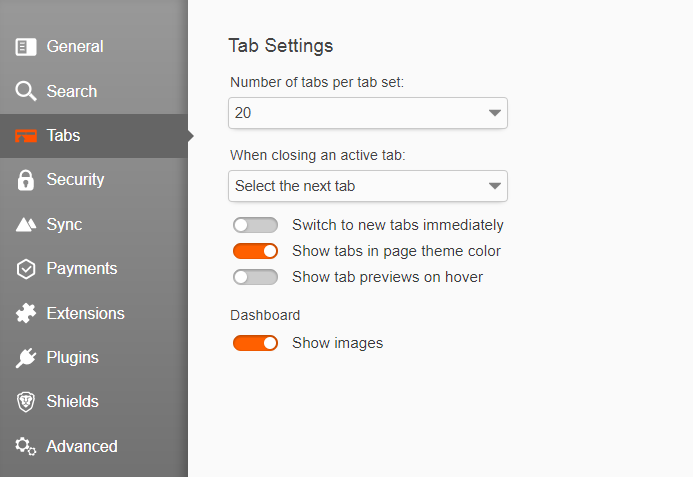Enable Switch to new tabs immediately
The image size is (693, 477).
[x=255, y=225]
